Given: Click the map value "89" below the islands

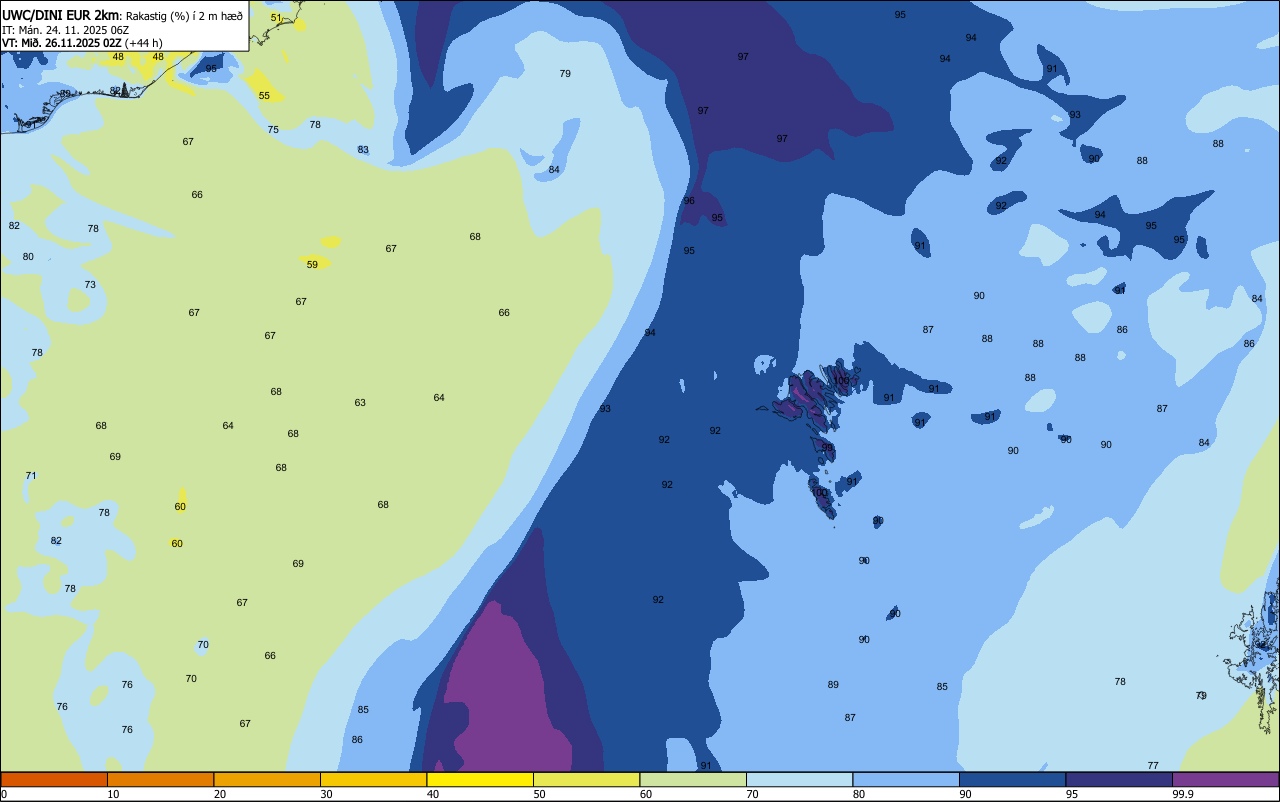Looking at the screenshot, I should pyautogui.click(x=833, y=685).
